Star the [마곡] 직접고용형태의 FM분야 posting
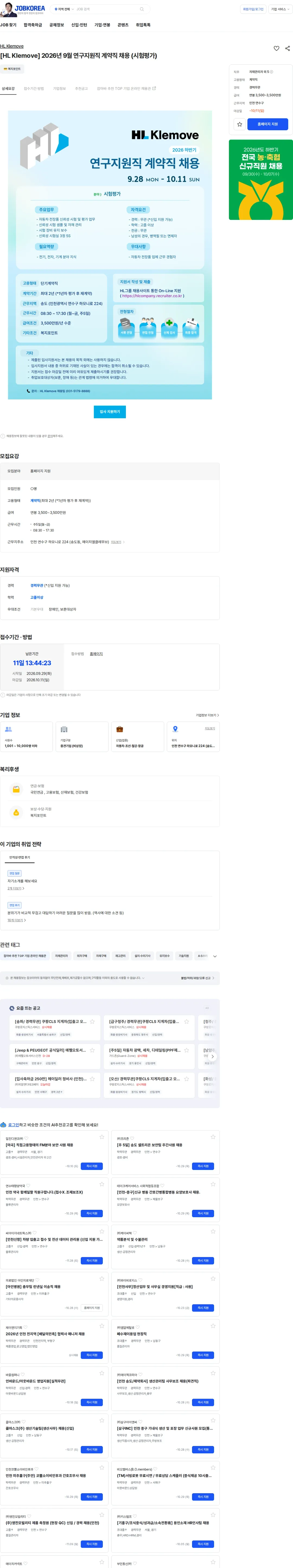This screenshot has width=293, height=1568. point(102,1137)
